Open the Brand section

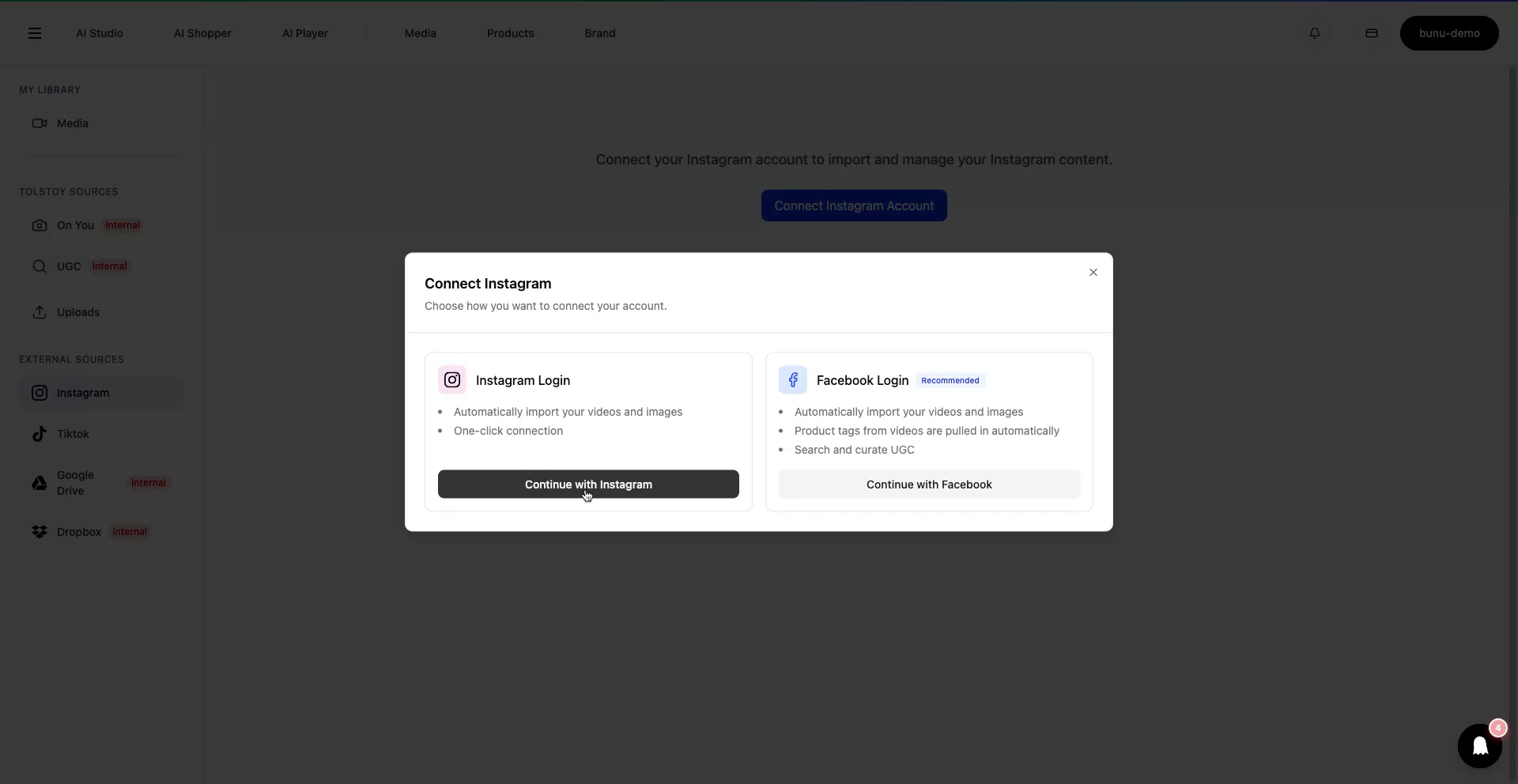coord(600,33)
